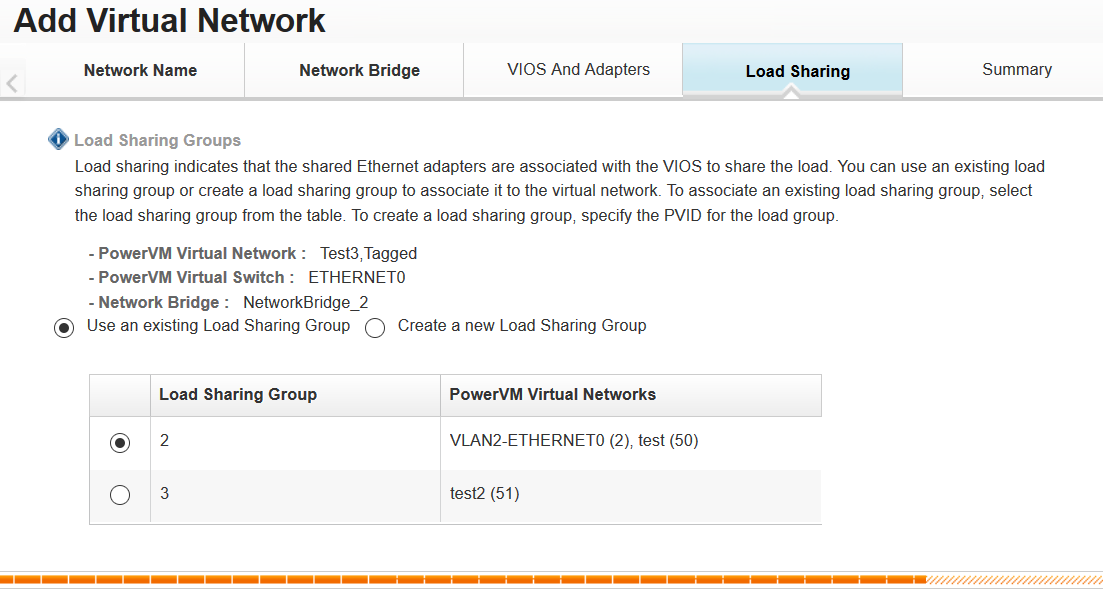The height and width of the screenshot is (596, 1103).
Task: Choose load sharing group 3 radio button
Action: pyautogui.click(x=120, y=495)
